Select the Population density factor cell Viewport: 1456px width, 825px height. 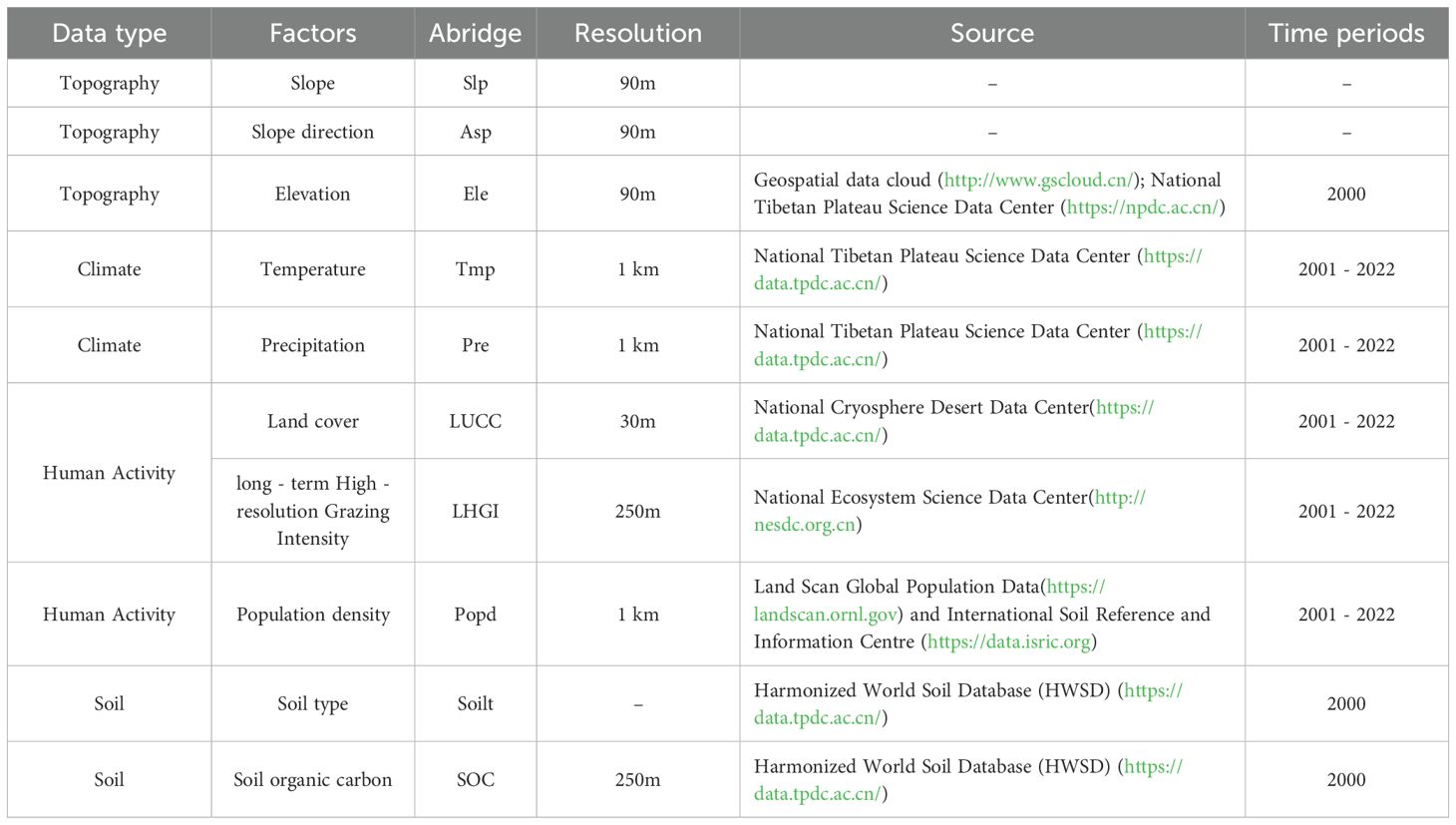click(x=312, y=615)
